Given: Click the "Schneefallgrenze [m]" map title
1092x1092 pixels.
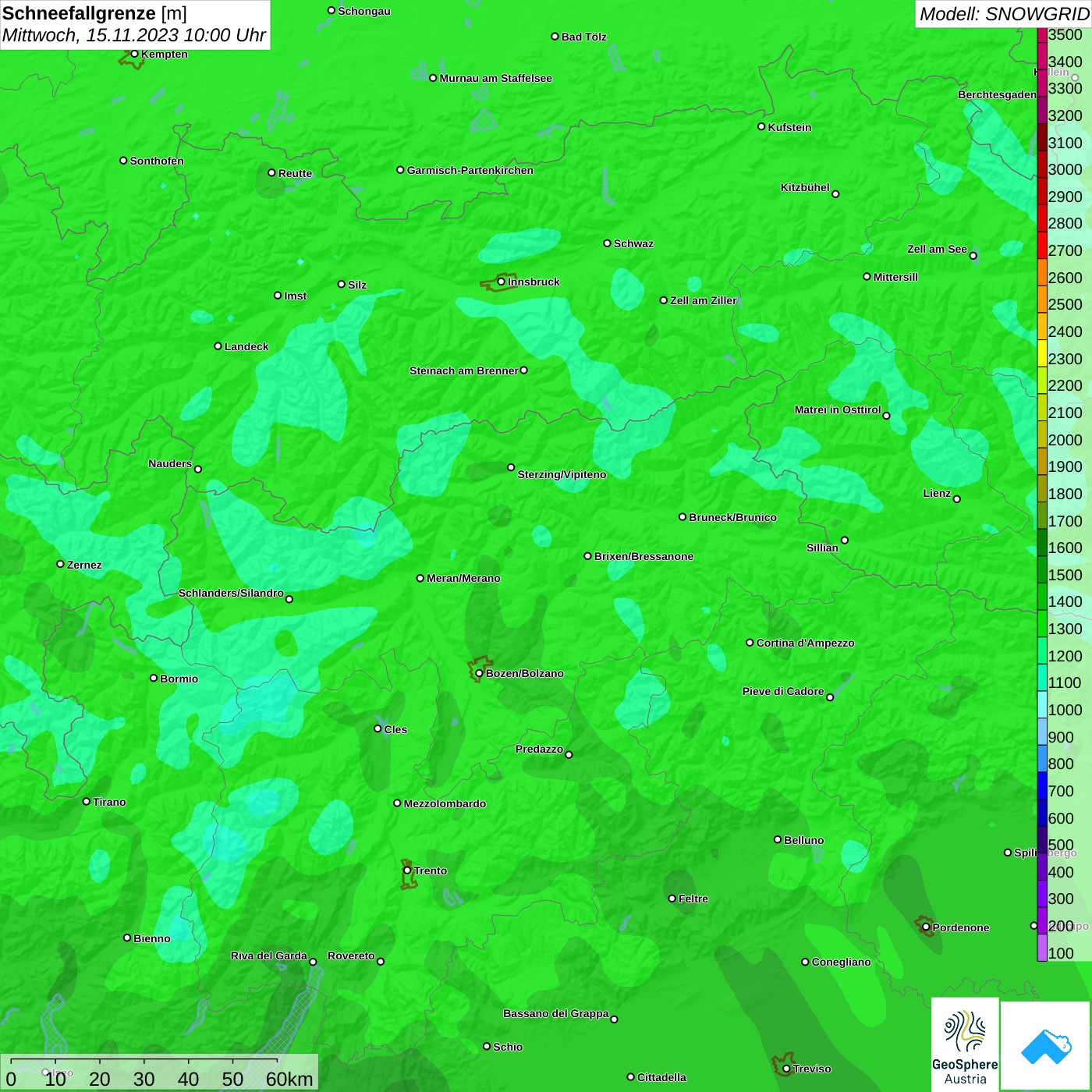Looking at the screenshot, I should (94, 13).
